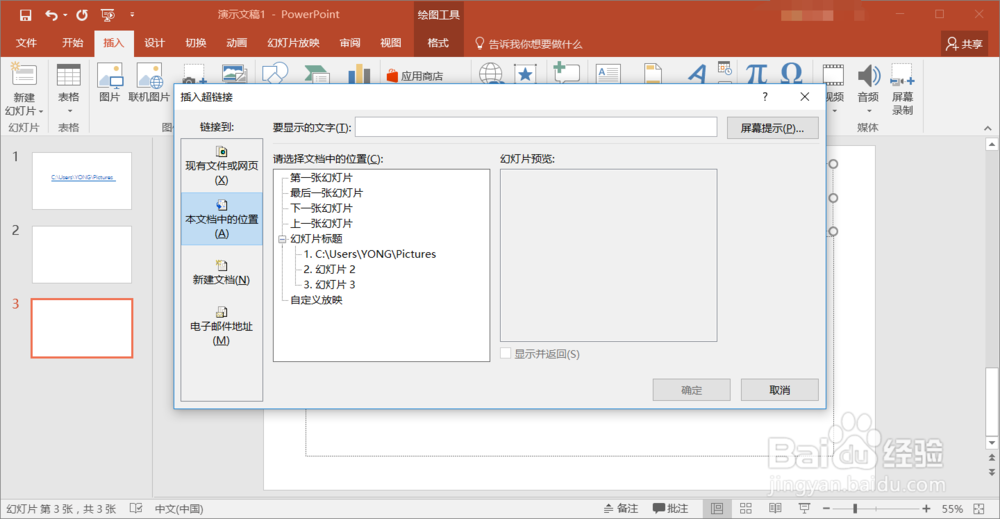Select 上一张幻灯片 in the tree
Screen dimensions: 1000x519
[x=321, y=223]
